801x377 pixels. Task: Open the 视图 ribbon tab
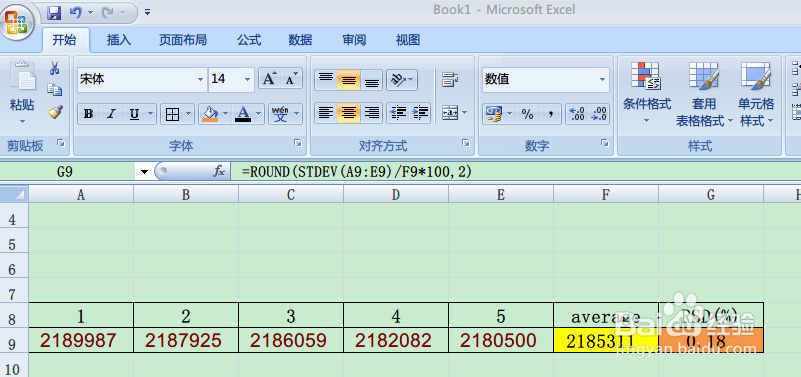408,40
